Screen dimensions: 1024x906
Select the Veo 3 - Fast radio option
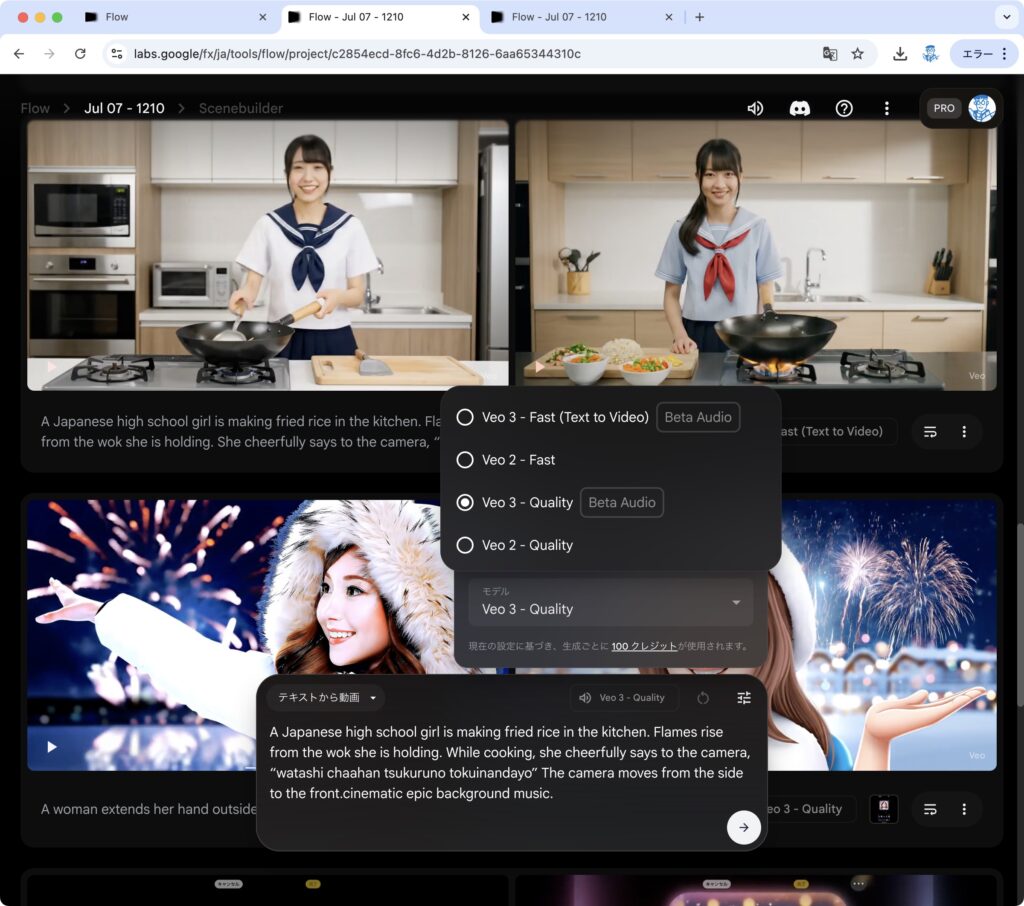[465, 417]
